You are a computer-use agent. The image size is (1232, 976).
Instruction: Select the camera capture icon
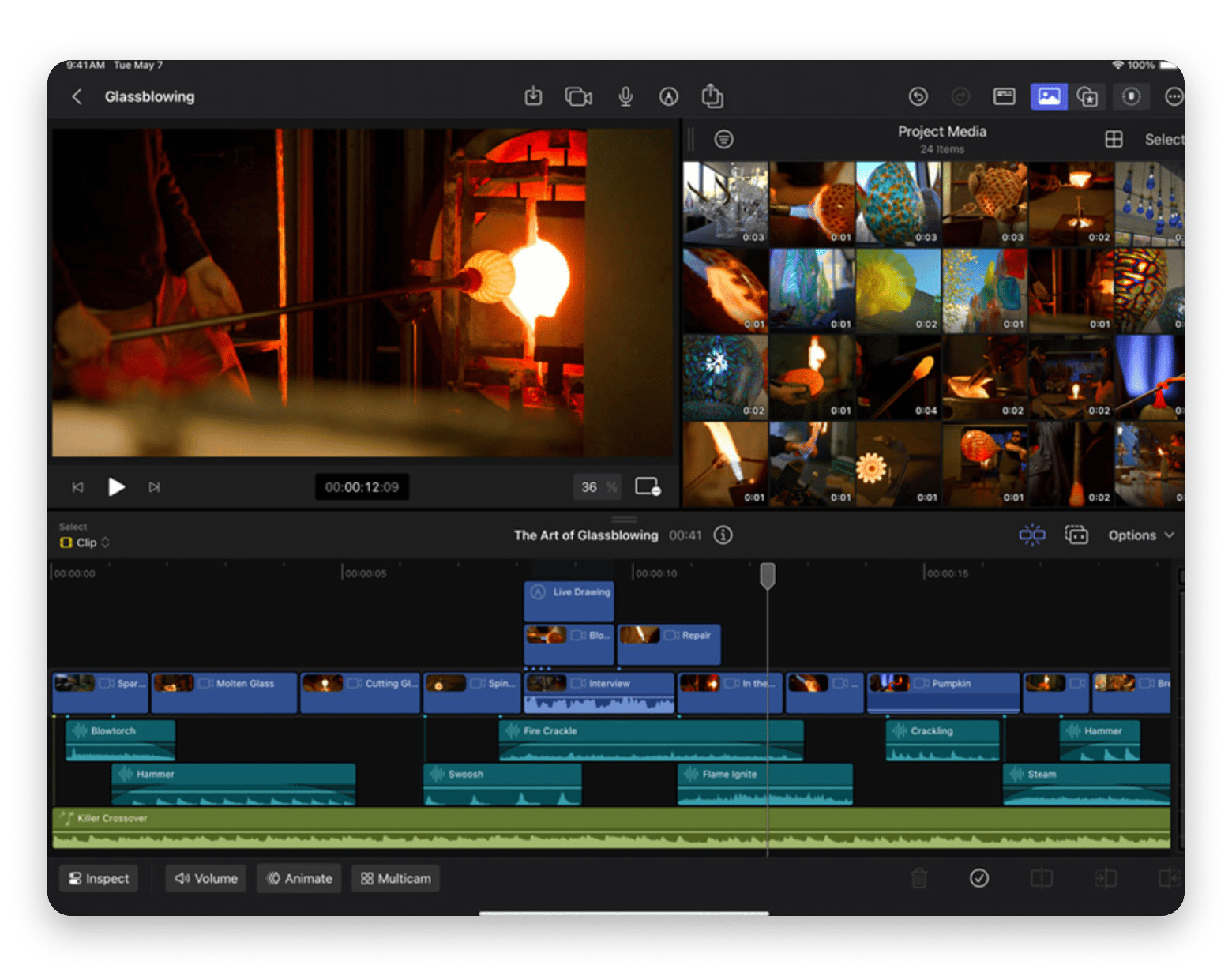[579, 96]
